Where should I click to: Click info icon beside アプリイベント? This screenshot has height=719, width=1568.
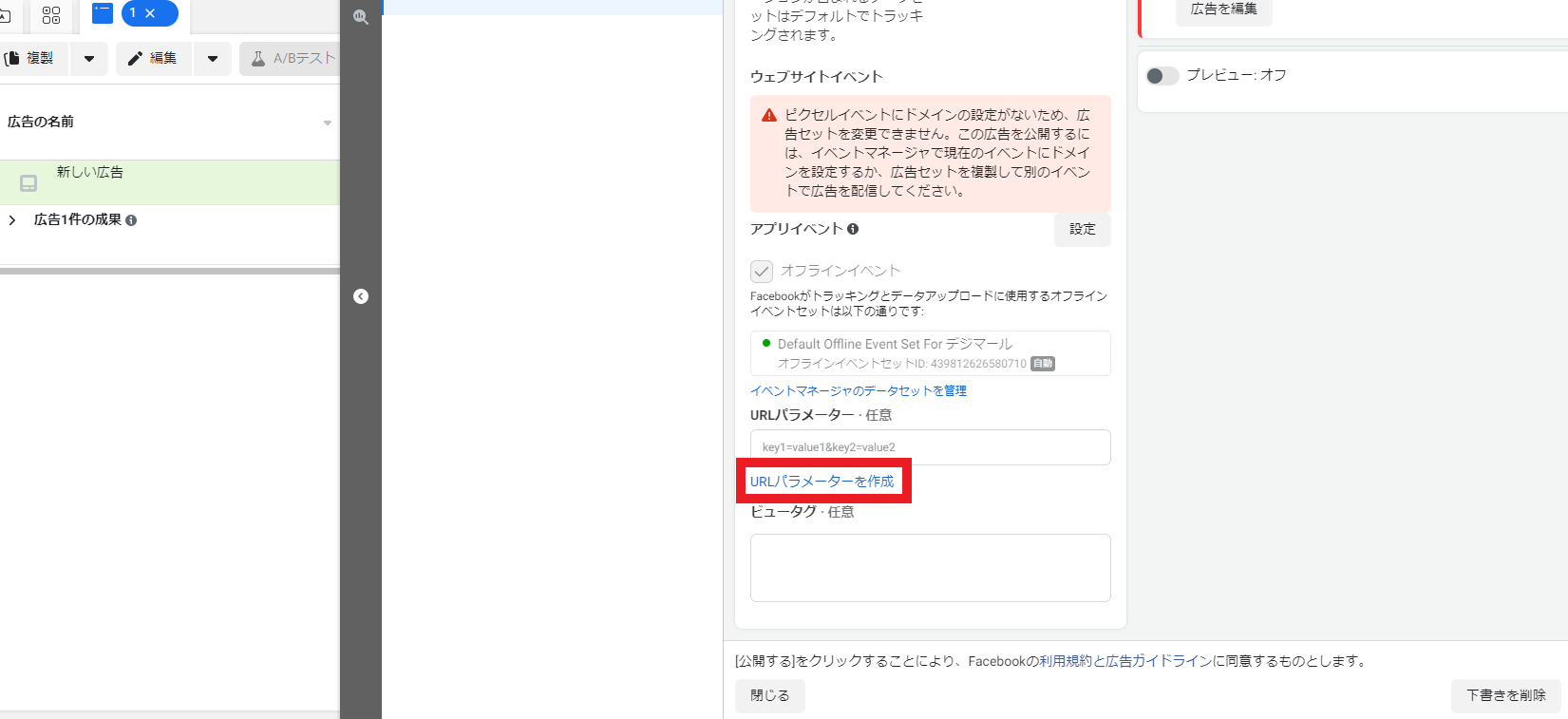click(x=853, y=229)
